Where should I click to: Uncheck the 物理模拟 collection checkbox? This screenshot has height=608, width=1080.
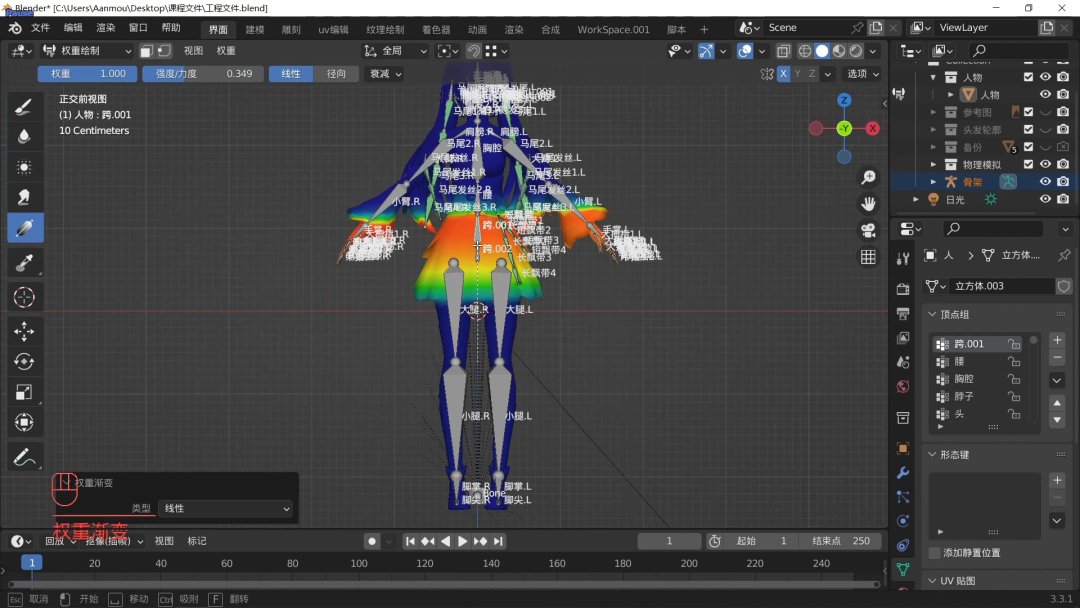click(x=1028, y=164)
